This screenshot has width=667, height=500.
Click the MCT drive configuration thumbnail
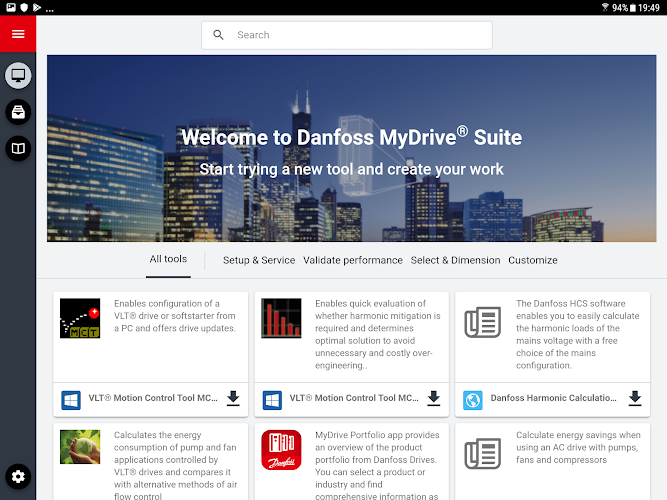pyautogui.click(x=80, y=318)
